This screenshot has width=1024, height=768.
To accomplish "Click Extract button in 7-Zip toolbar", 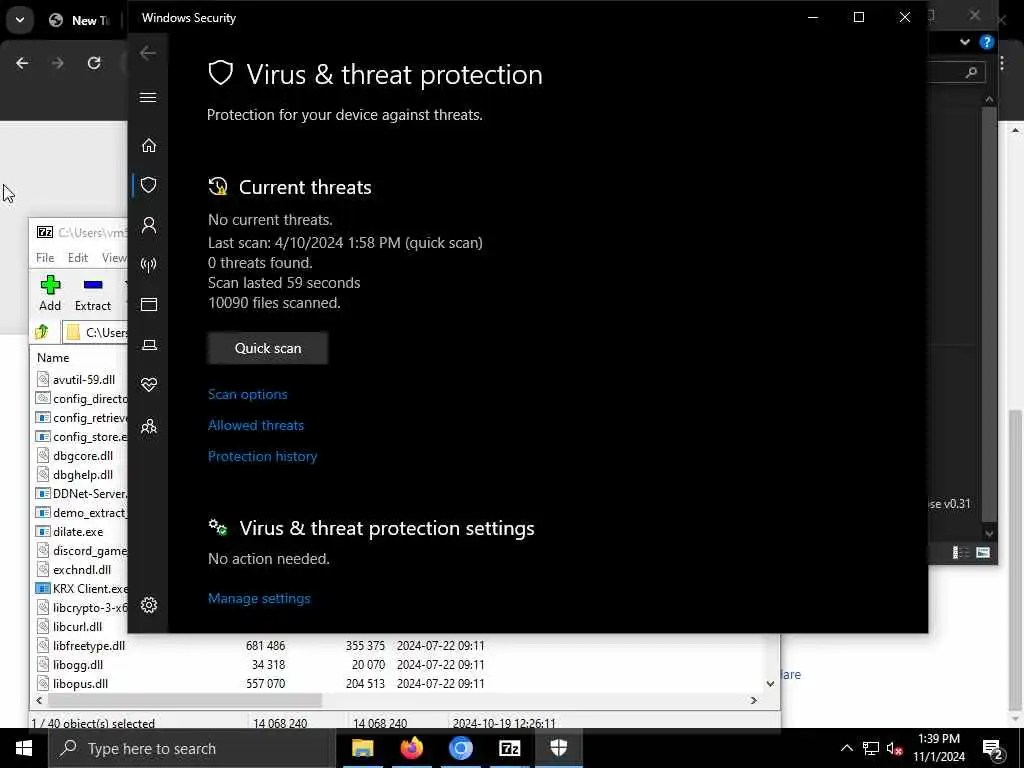I will [x=93, y=293].
